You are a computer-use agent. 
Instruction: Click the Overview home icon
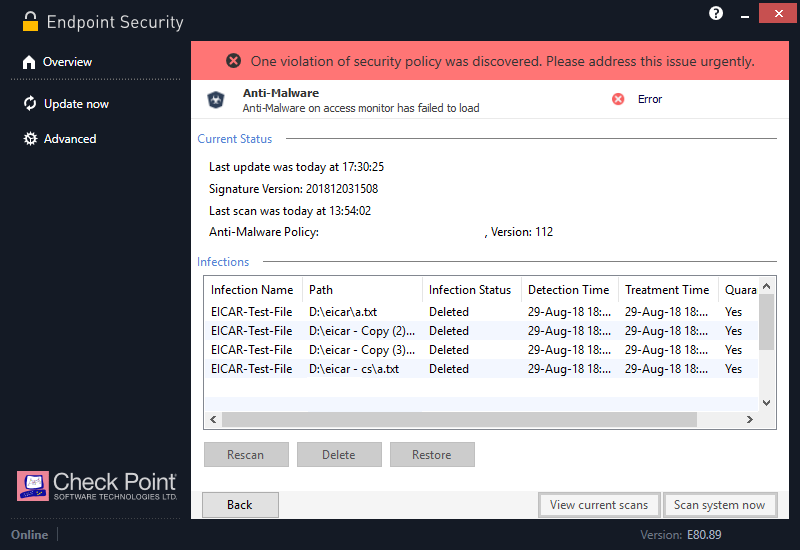click(29, 62)
